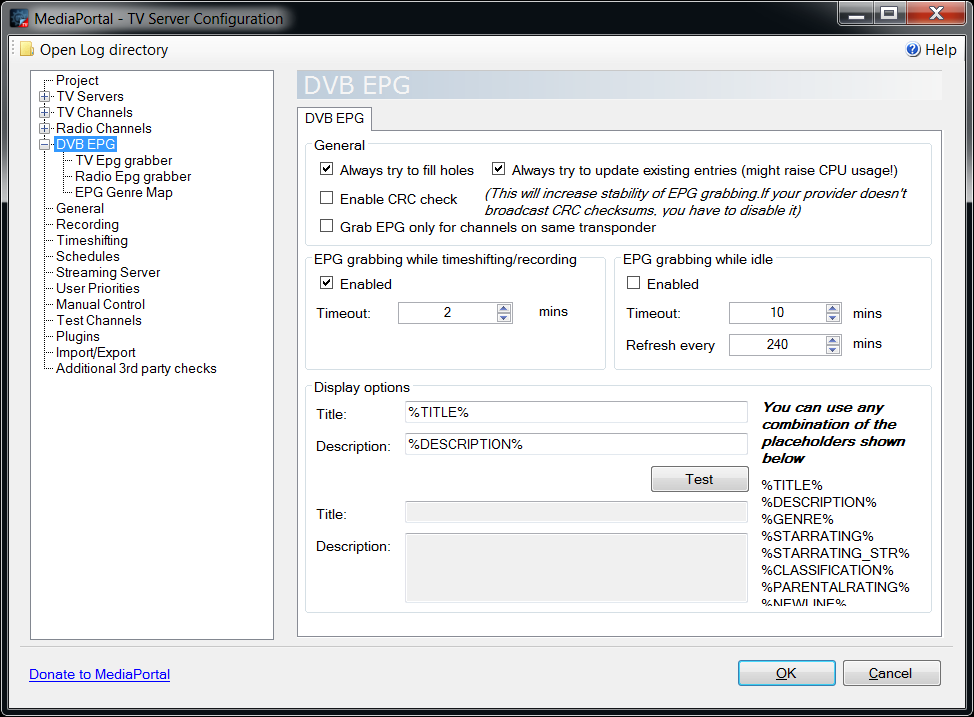Expand the TV Channels tree node

[44, 113]
